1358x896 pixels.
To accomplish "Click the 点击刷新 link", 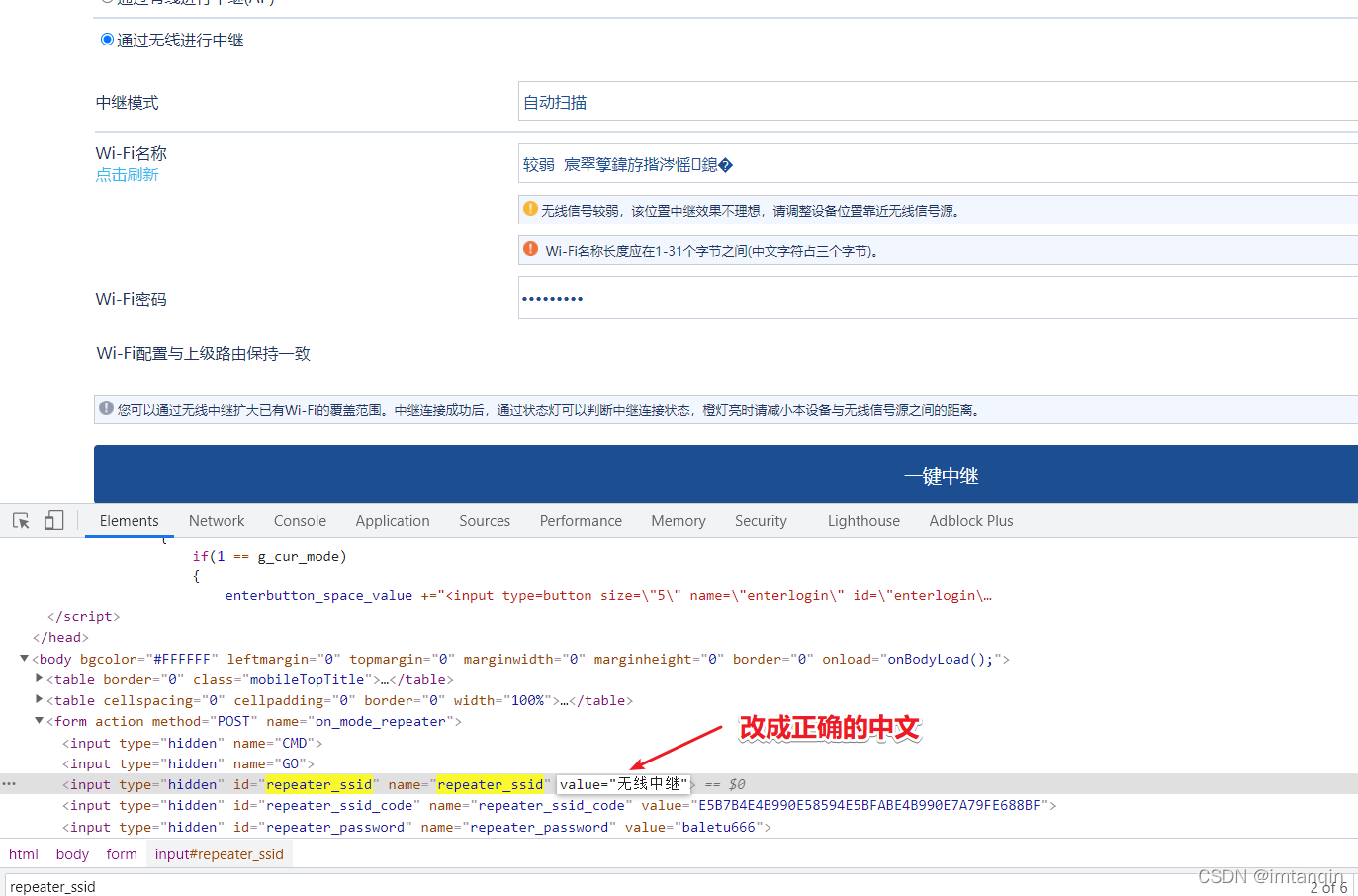I will (x=127, y=175).
